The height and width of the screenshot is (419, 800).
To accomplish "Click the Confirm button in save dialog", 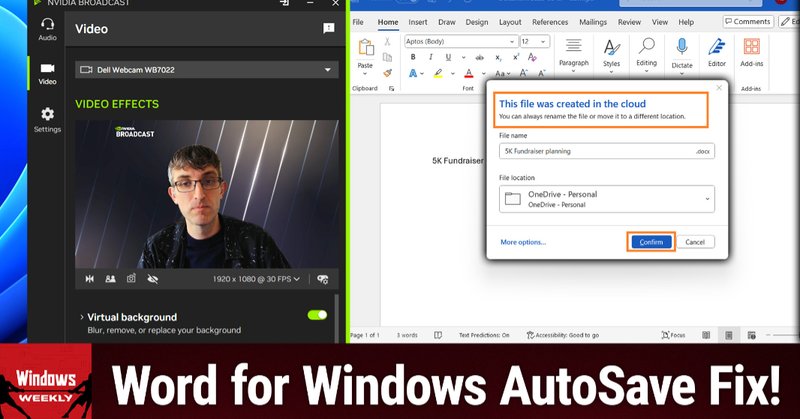I will (651, 242).
